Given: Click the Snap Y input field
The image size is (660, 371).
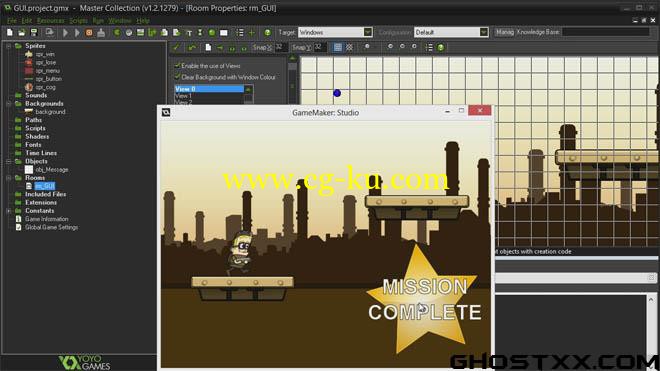Looking at the screenshot, I should pos(319,47).
